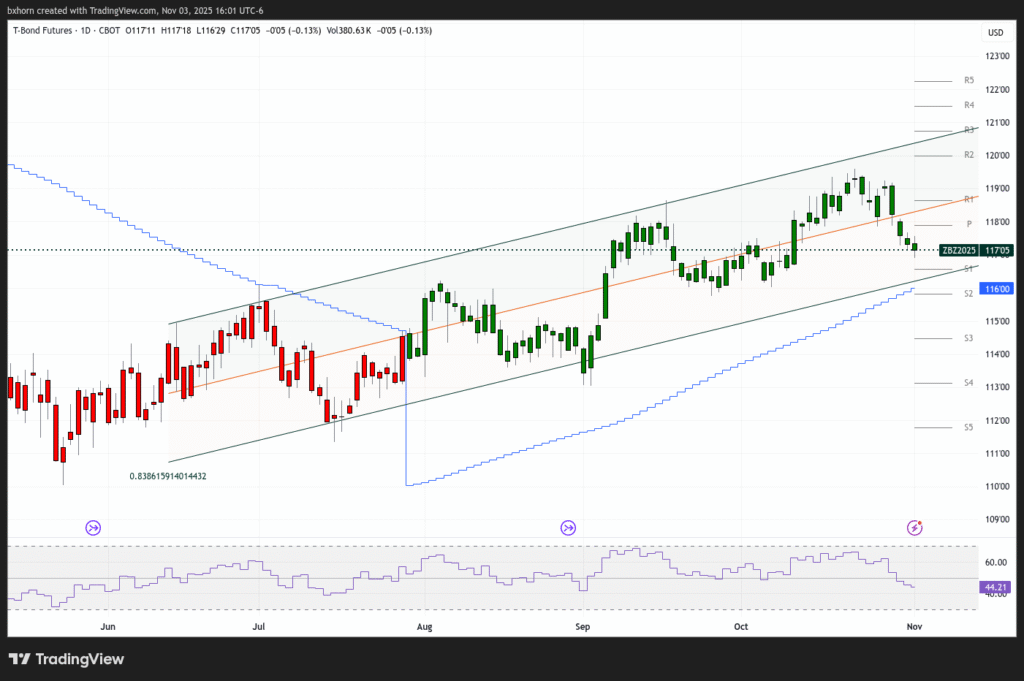Screen dimensions: 1024x681
Task: Click the contract rollover icon above Jun
Action: [x=93, y=527]
